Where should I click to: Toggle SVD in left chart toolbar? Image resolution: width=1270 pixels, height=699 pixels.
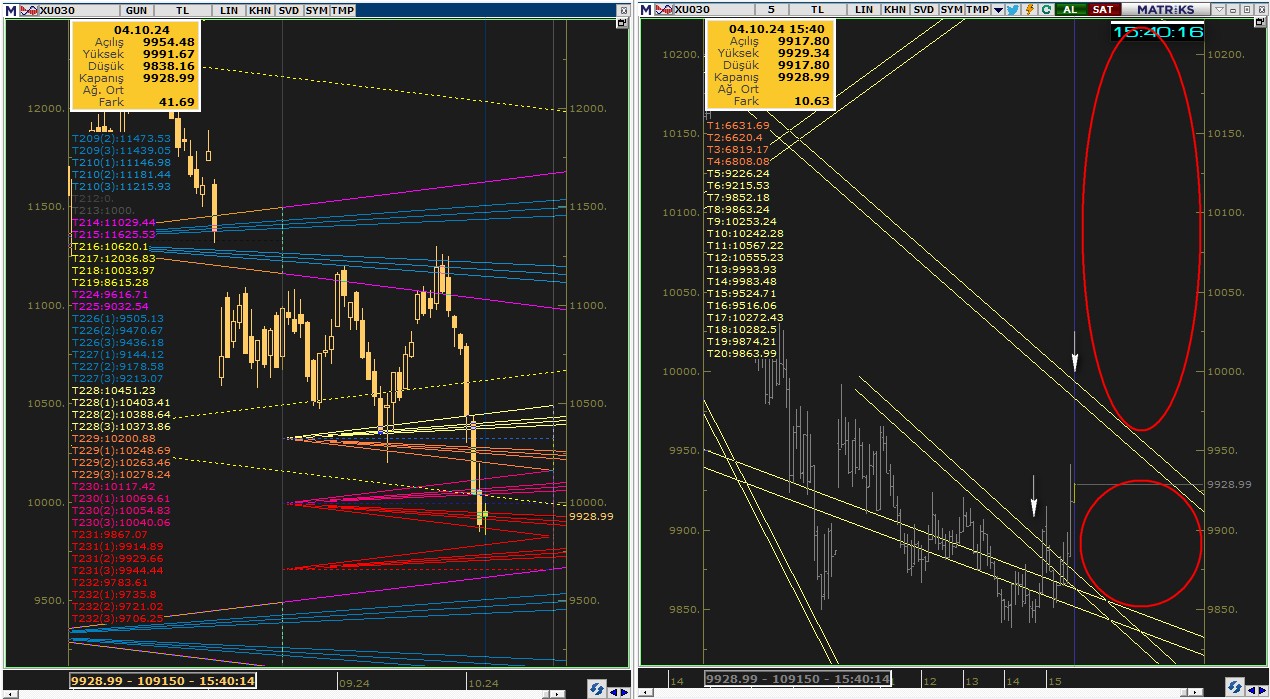click(288, 9)
